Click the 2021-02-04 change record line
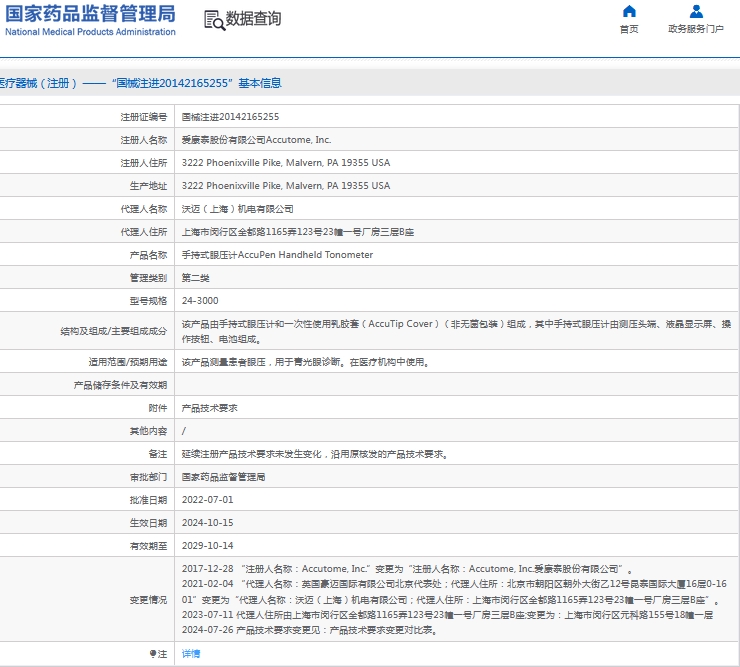Screen dimensions: 740x667 [454, 592]
